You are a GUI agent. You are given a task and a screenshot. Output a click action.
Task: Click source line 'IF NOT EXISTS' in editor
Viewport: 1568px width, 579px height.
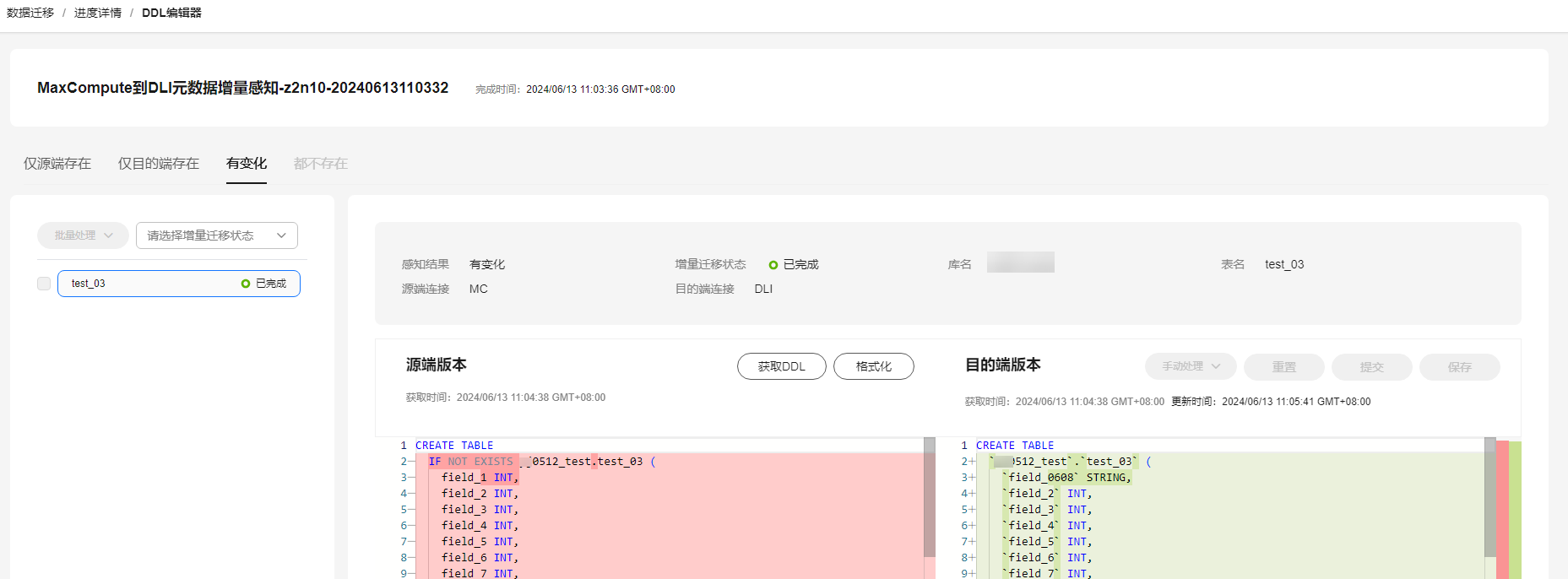pos(470,462)
